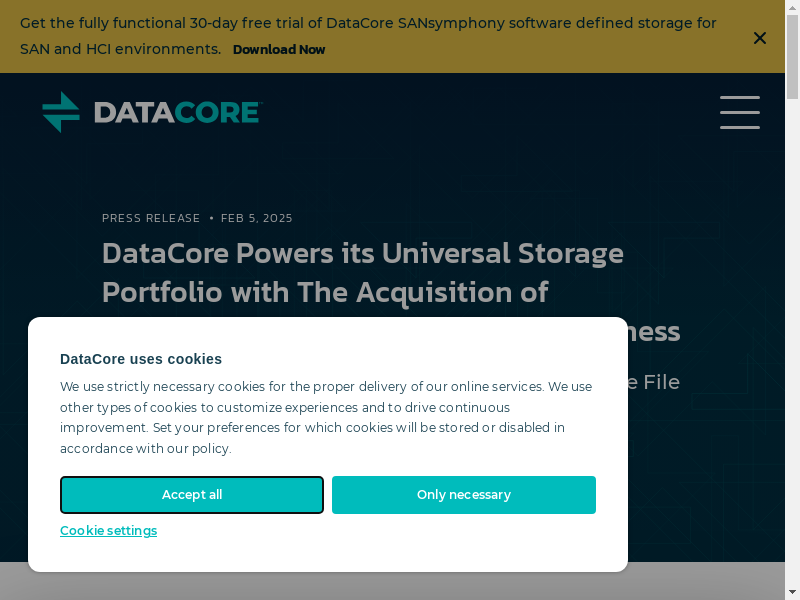Click the DATACORE wordmark text
This screenshot has height=600, width=800.
pyautogui.click(x=177, y=112)
